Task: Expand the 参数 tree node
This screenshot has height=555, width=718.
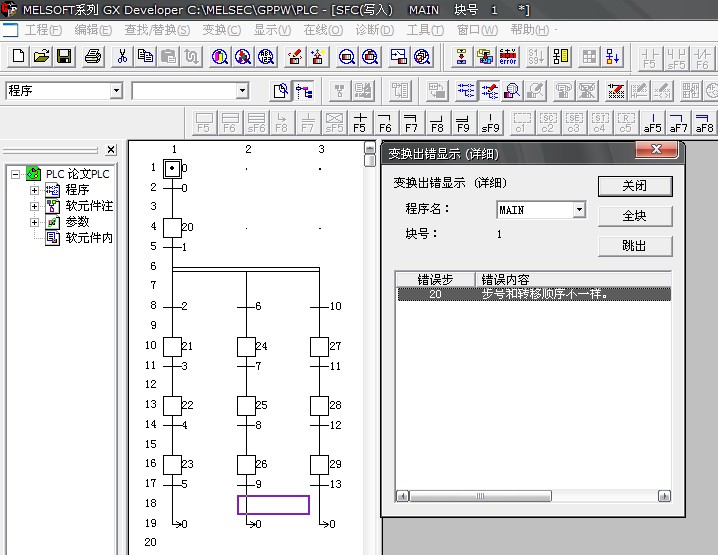Action: [35, 222]
